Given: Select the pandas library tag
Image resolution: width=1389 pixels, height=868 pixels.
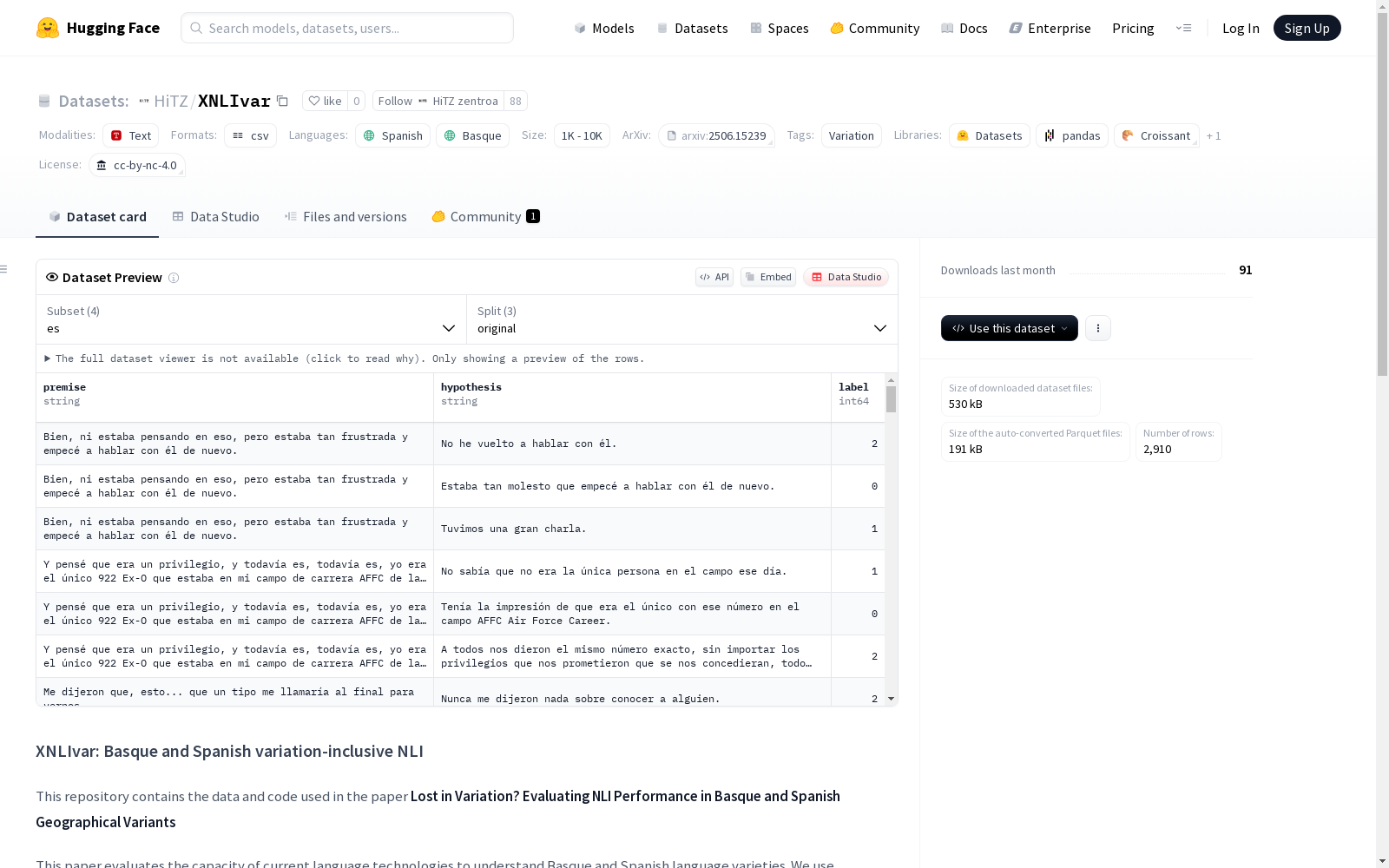Looking at the screenshot, I should click(1072, 135).
